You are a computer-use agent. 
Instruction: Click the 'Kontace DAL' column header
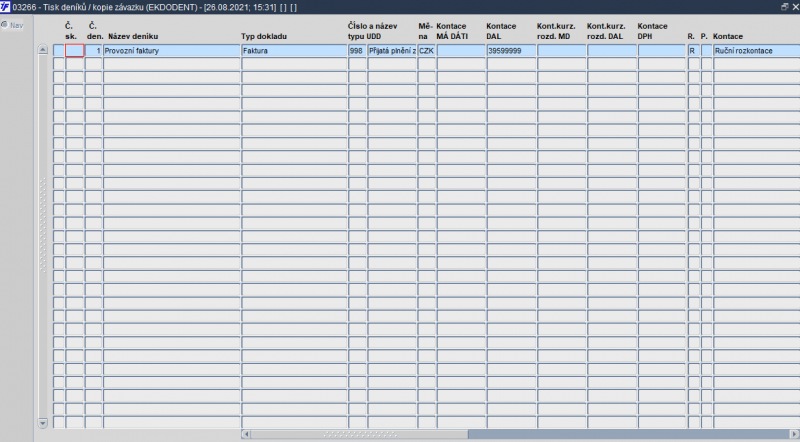tap(501, 31)
